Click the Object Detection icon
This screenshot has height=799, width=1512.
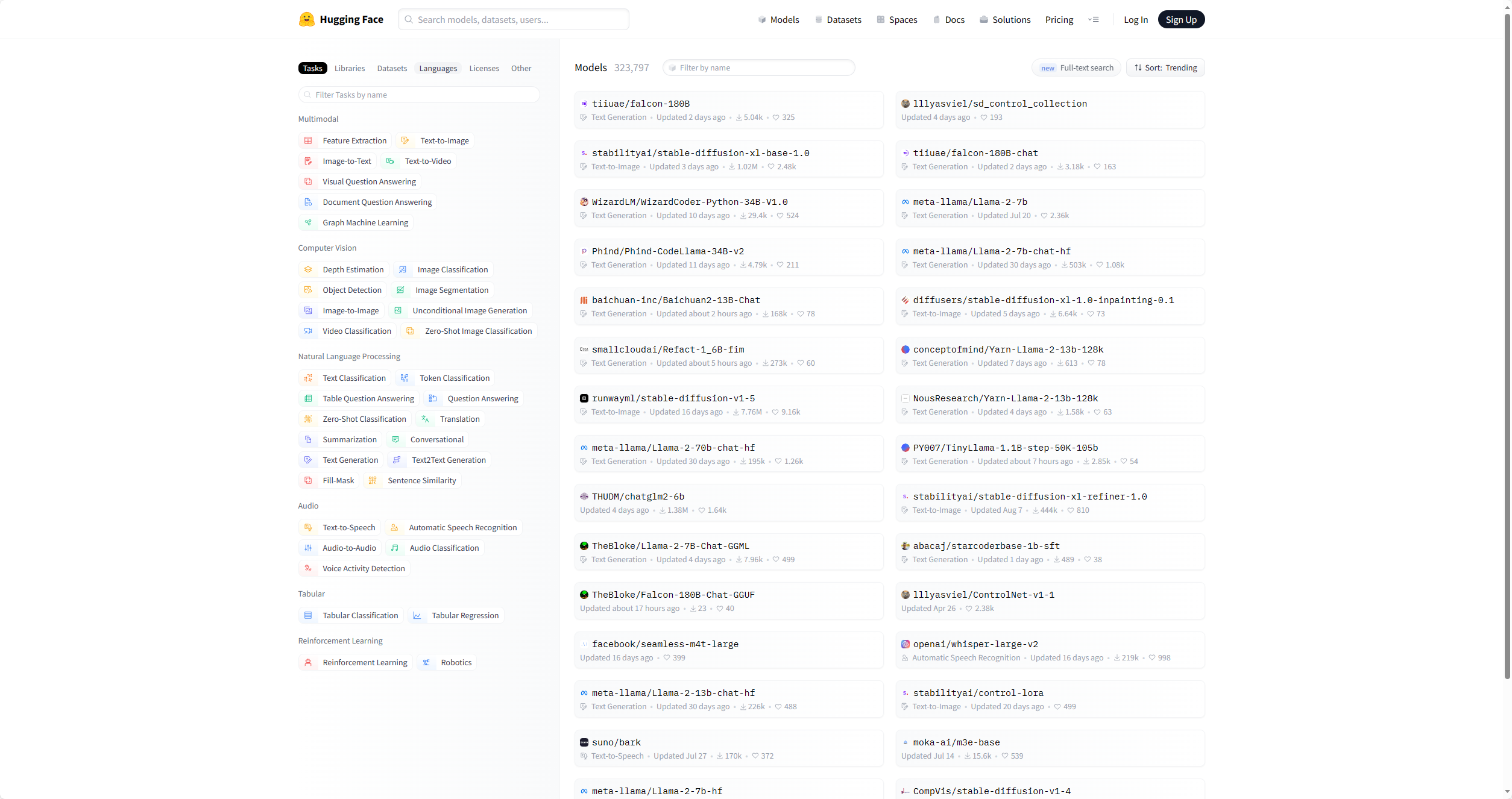pos(308,290)
